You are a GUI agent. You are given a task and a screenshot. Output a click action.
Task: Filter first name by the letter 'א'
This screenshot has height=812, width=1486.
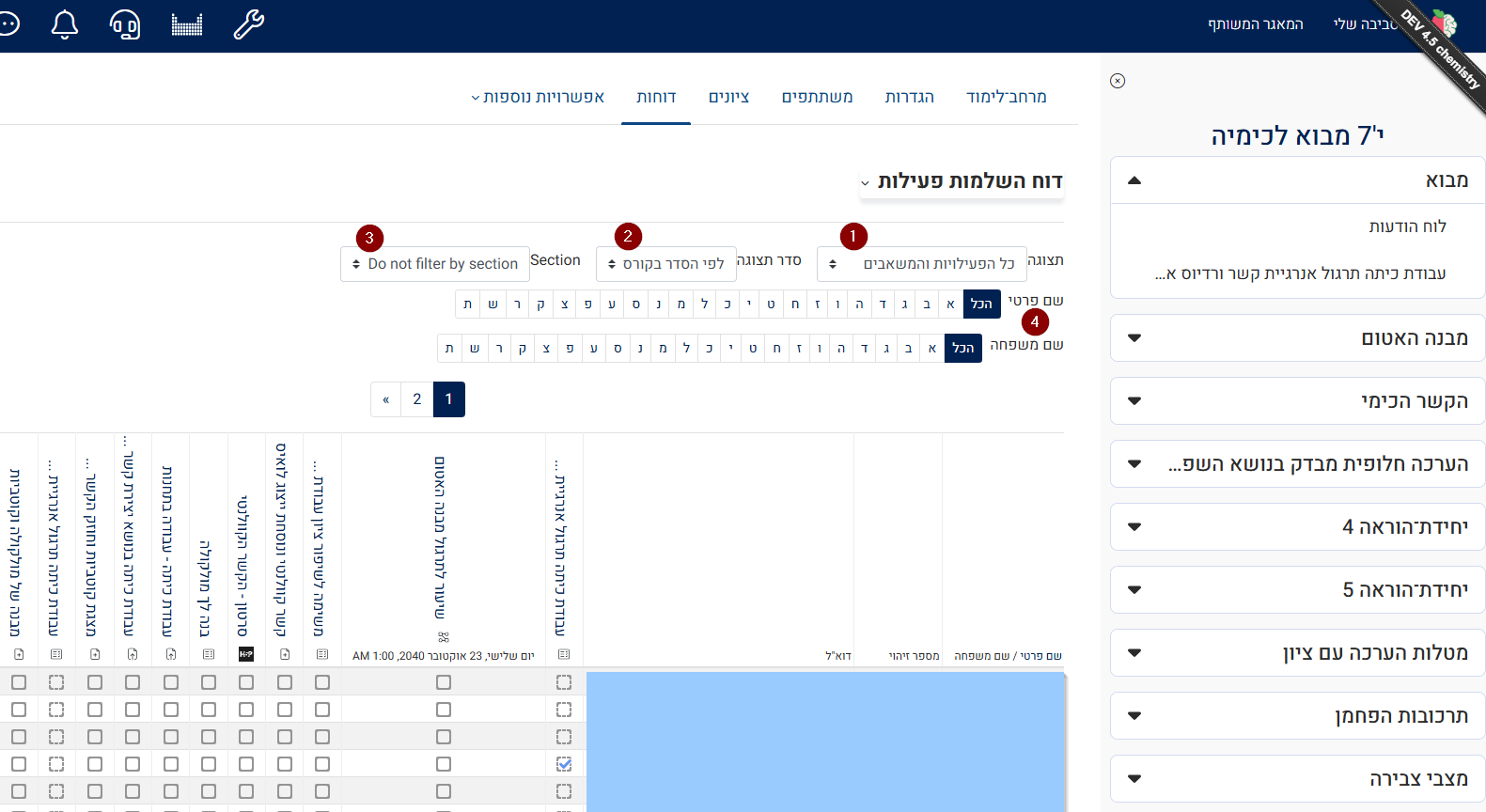pyautogui.click(x=950, y=304)
